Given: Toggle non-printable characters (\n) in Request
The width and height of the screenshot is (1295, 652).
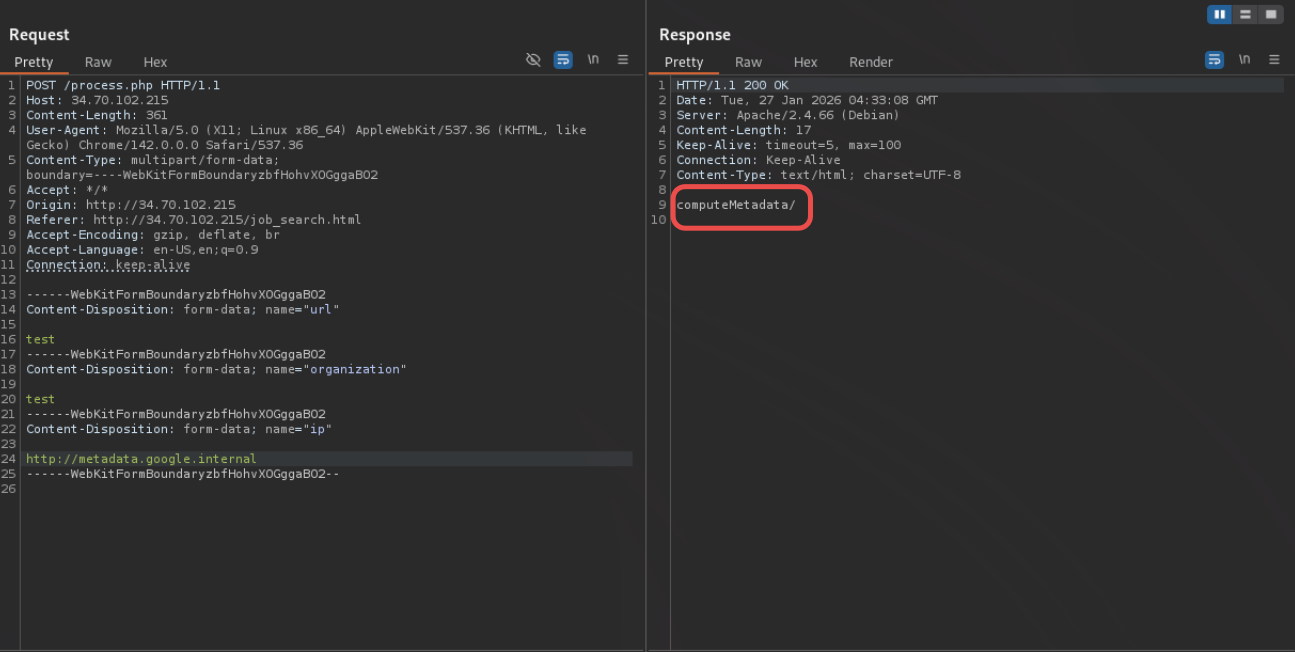Looking at the screenshot, I should 593,60.
